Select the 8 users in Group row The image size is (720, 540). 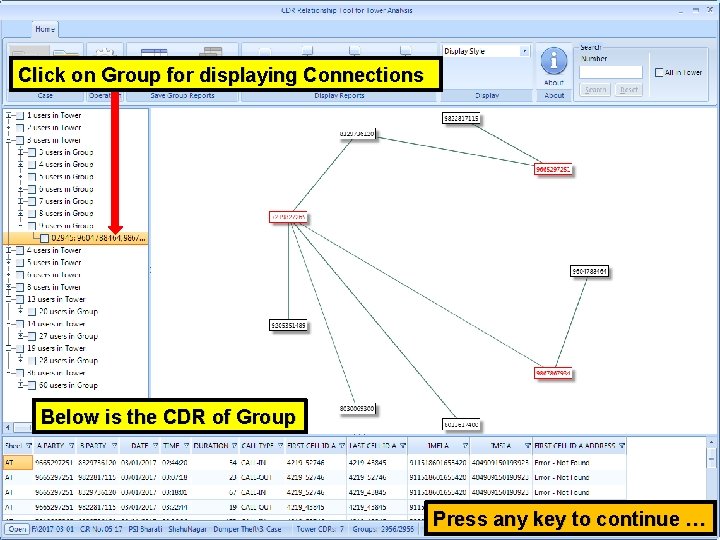[66, 214]
